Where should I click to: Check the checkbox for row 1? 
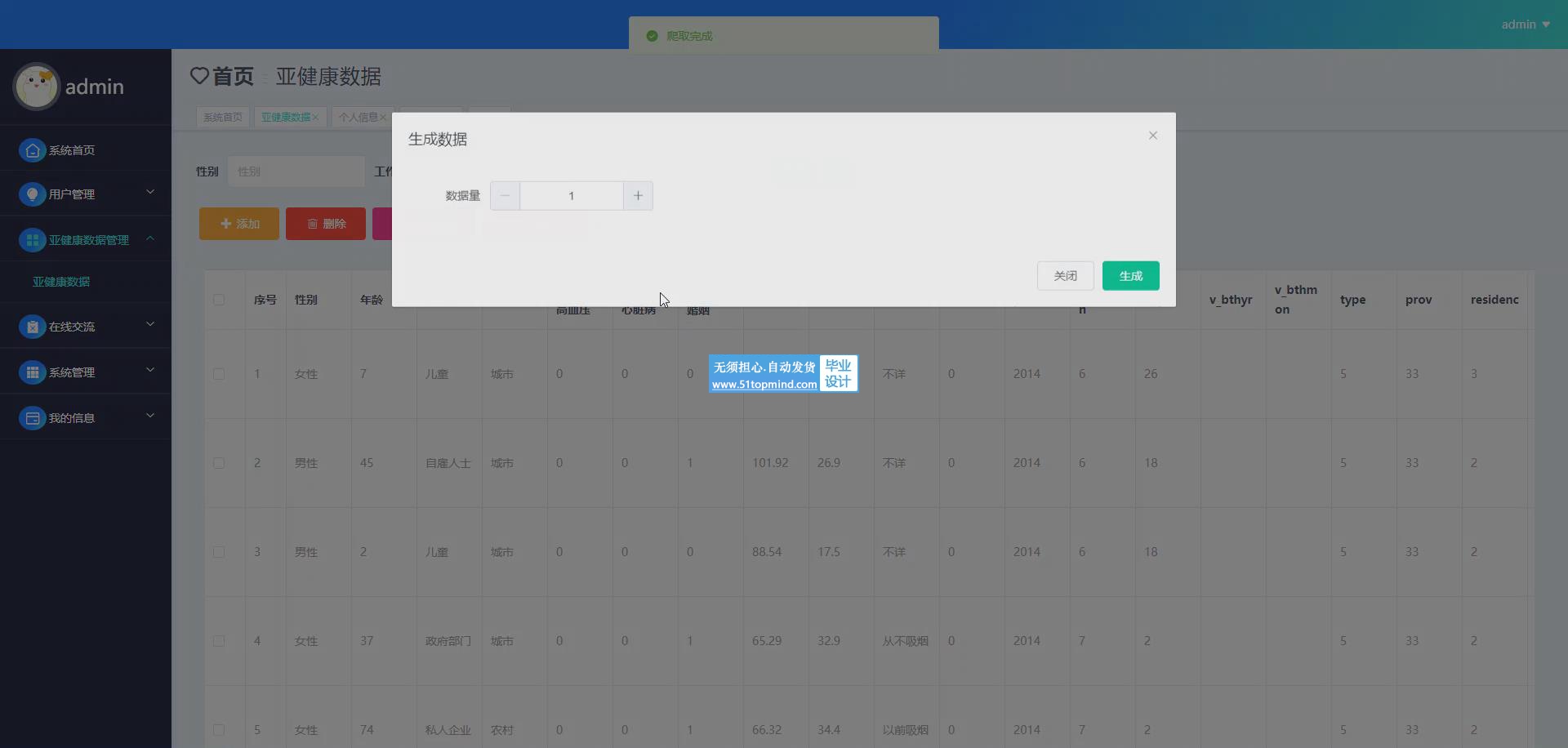(x=219, y=374)
